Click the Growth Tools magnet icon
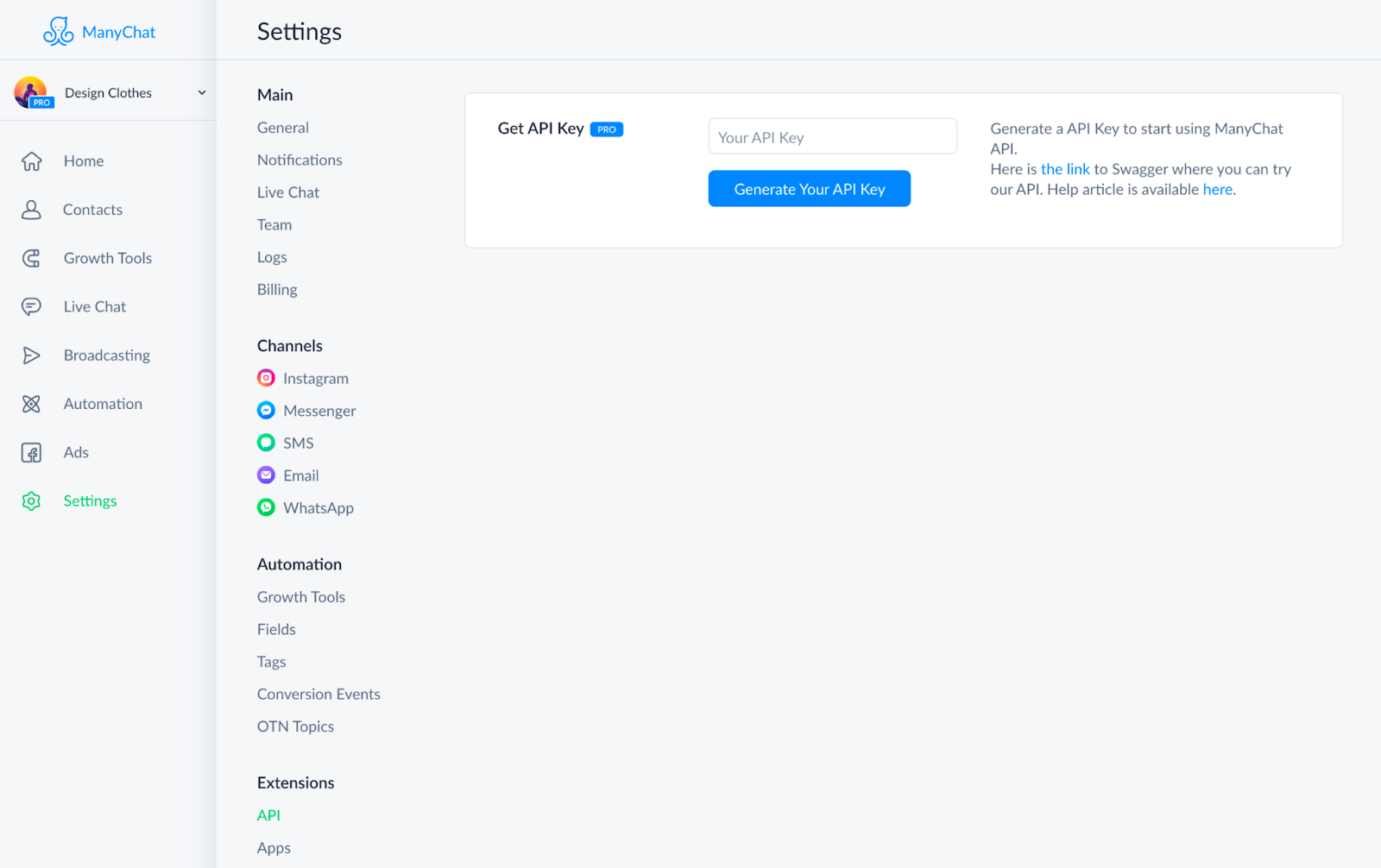This screenshot has height=868, width=1381. (32, 258)
